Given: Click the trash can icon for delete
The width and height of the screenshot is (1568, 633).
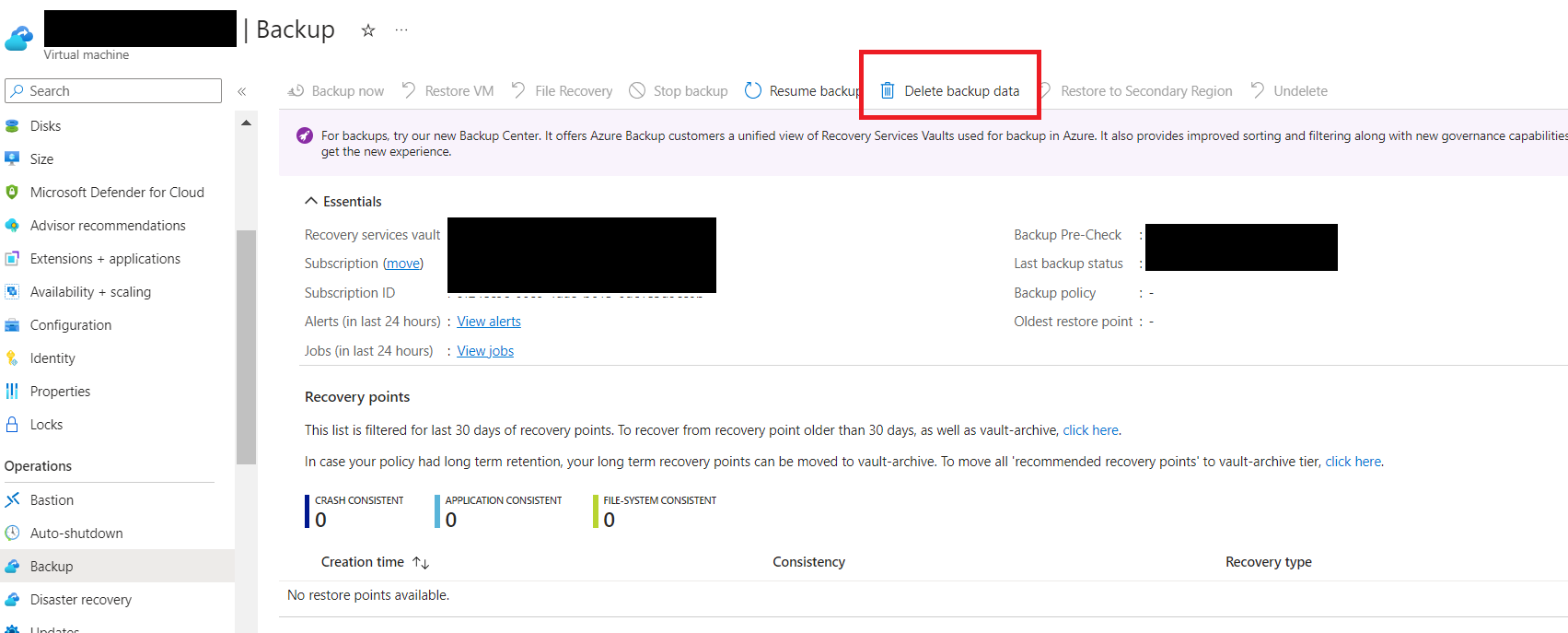Looking at the screenshot, I should [888, 90].
